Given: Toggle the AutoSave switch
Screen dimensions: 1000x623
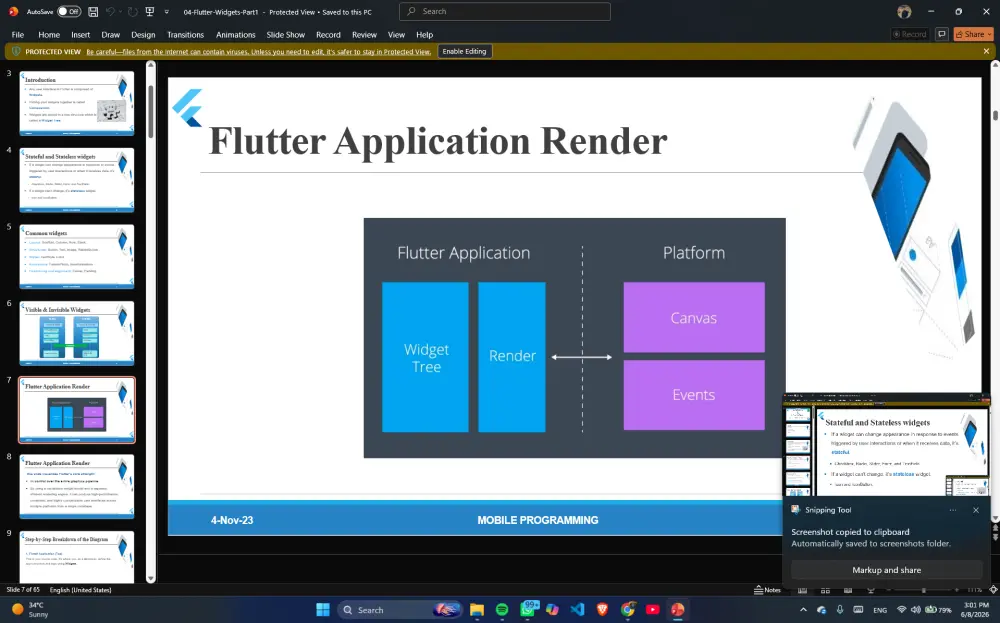Looking at the screenshot, I should [68, 11].
